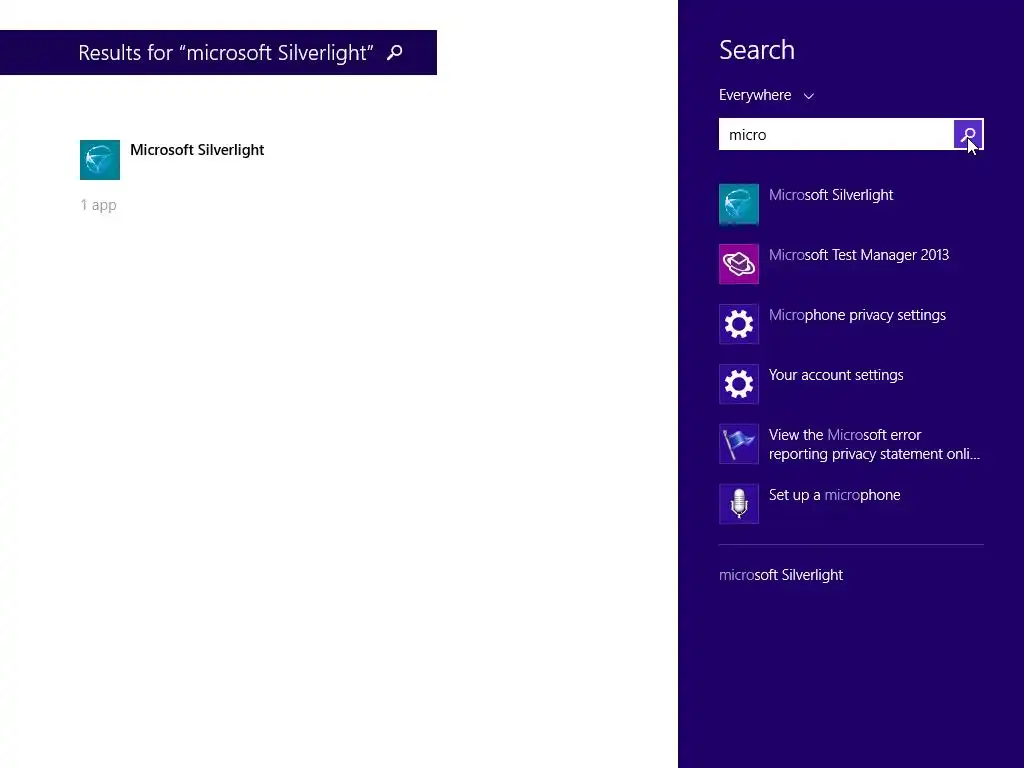Click magnifier icon in Results header
1024x768 pixels.
(394, 52)
